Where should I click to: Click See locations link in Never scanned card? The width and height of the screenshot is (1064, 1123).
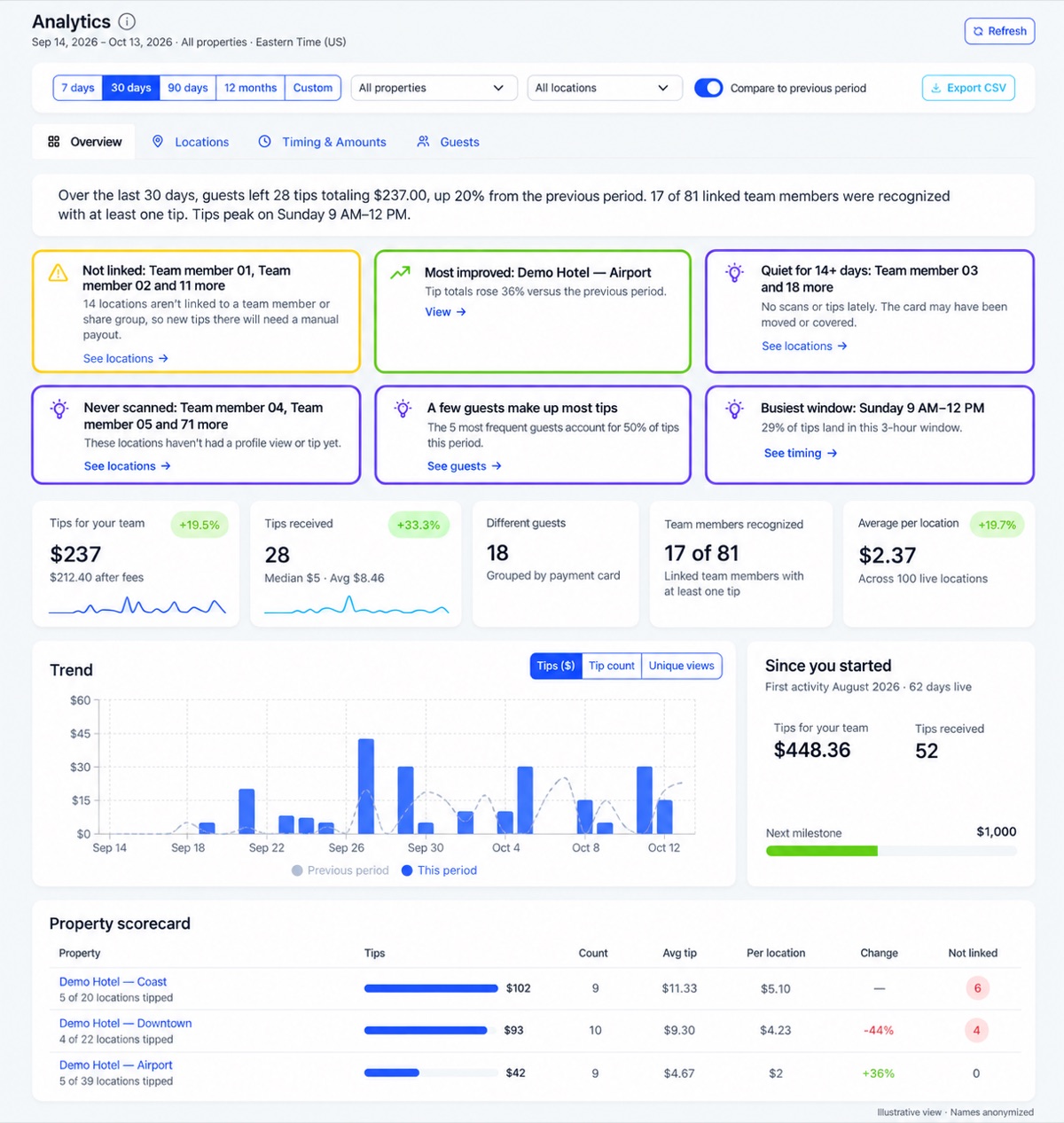tap(128, 465)
